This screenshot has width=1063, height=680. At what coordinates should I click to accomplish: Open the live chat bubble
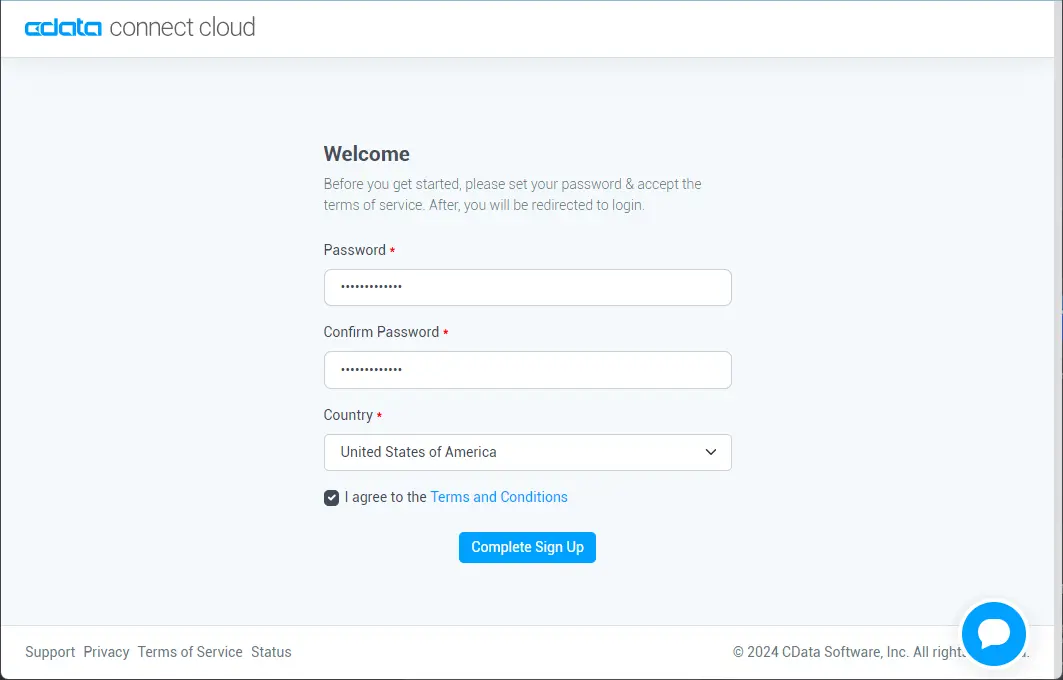point(993,633)
